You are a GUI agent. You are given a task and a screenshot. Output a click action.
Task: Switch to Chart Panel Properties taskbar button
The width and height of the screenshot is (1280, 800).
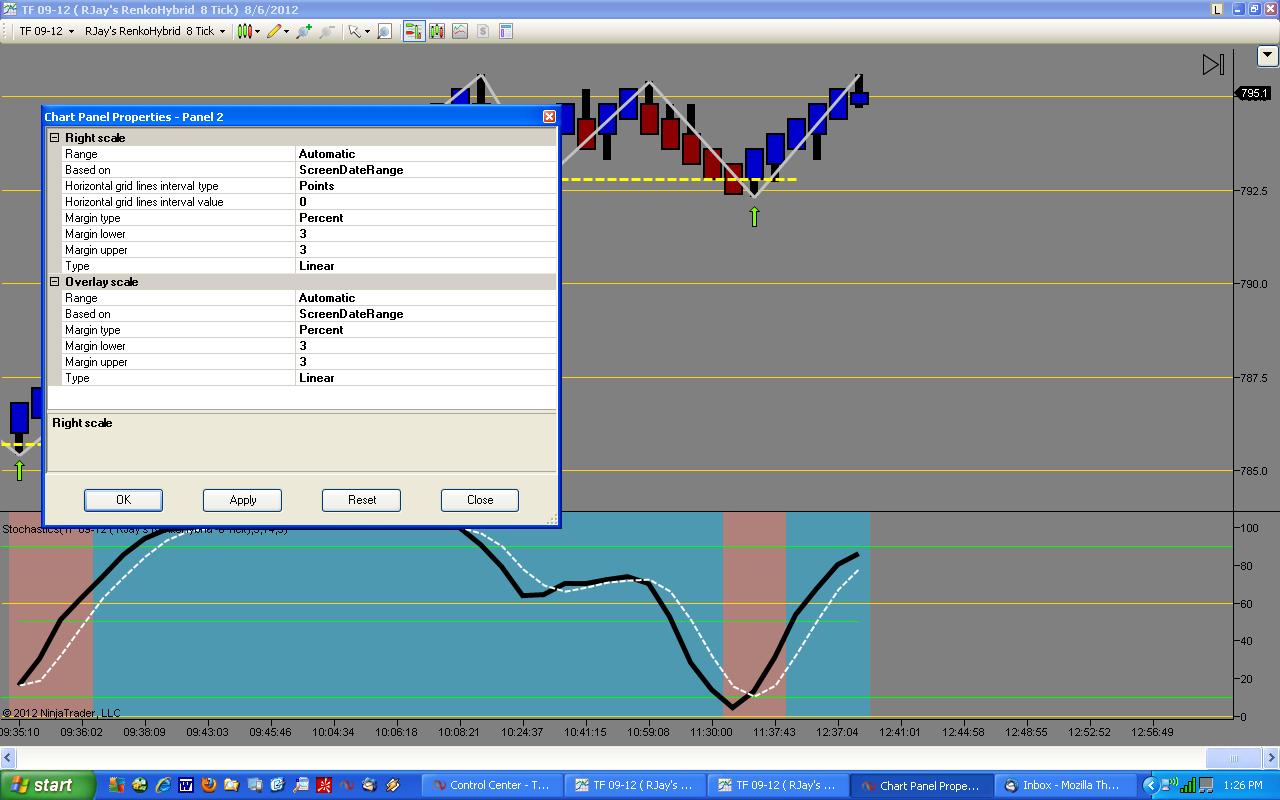tap(922, 785)
